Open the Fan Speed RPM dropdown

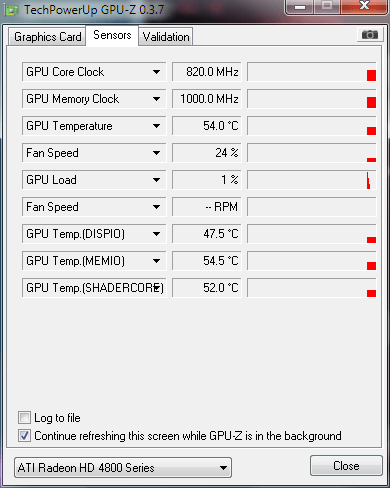click(x=156, y=207)
